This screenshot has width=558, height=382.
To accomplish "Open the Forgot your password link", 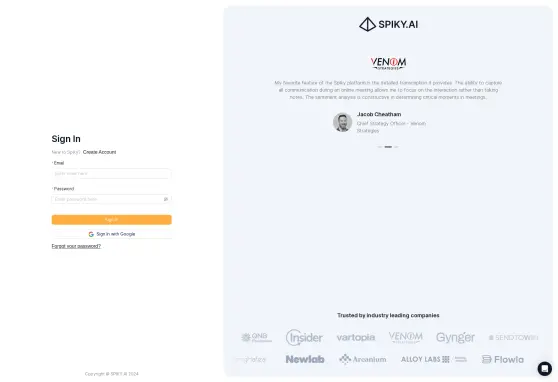I will tap(76, 246).
